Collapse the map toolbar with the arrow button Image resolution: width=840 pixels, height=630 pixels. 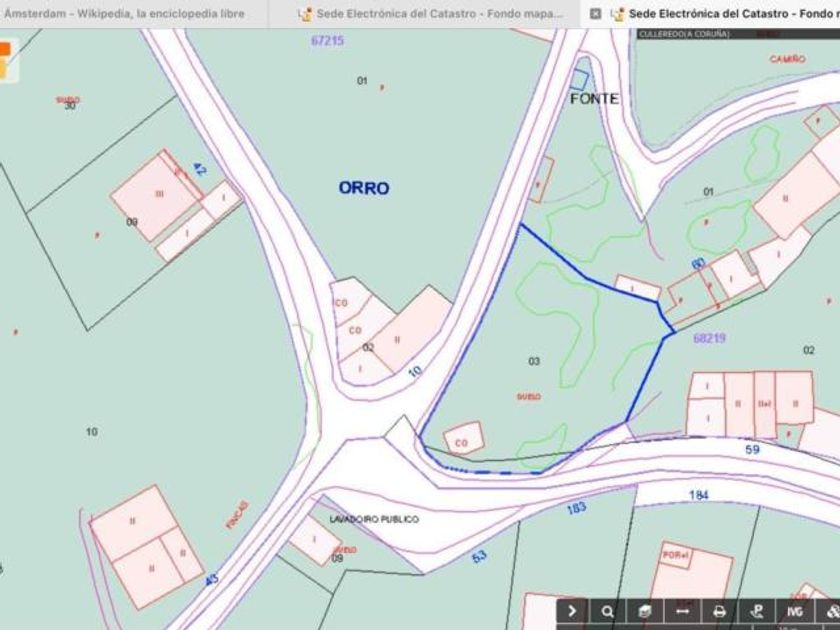(572, 611)
